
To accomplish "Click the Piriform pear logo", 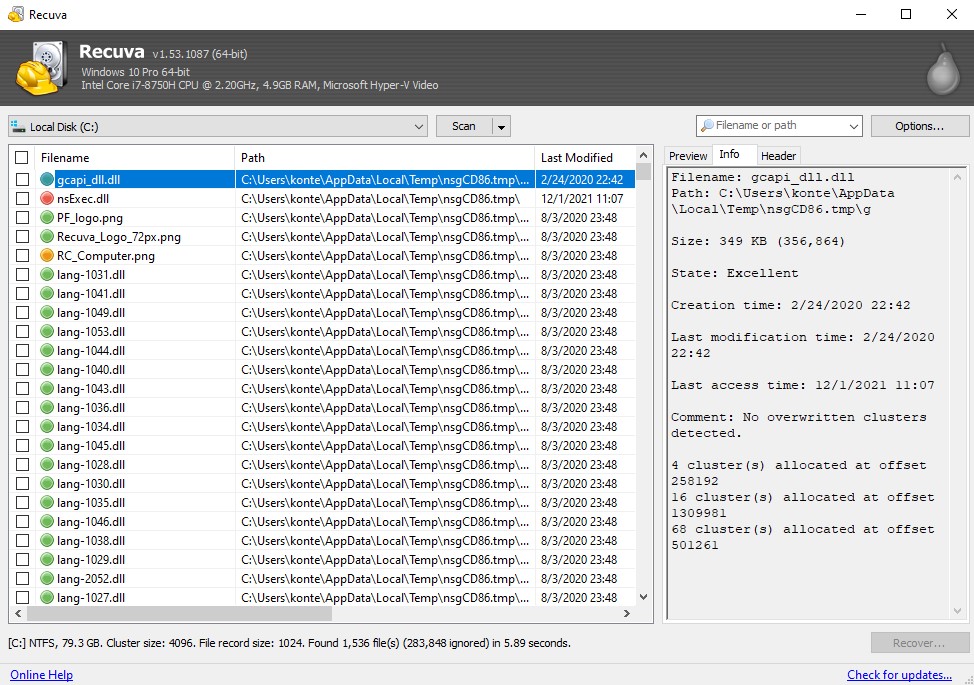I will 944,69.
